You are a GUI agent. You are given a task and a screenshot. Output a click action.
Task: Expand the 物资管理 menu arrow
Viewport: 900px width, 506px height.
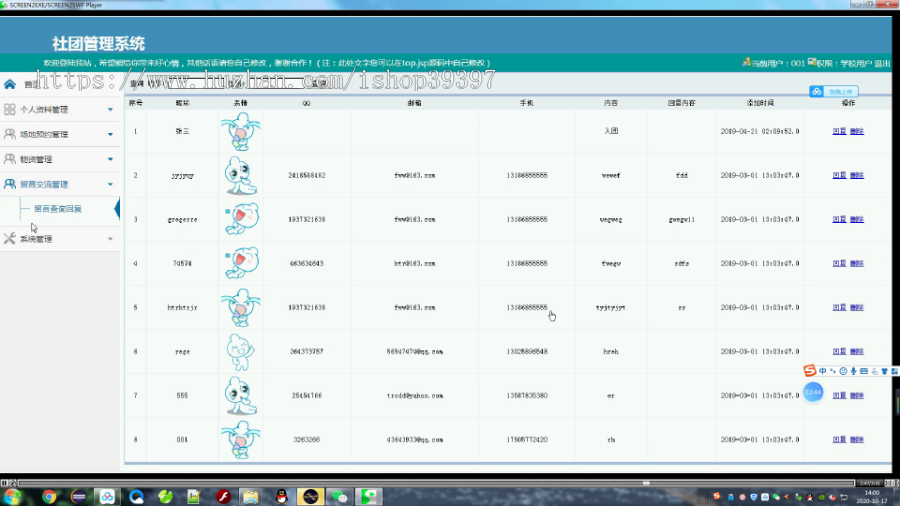tap(110, 159)
